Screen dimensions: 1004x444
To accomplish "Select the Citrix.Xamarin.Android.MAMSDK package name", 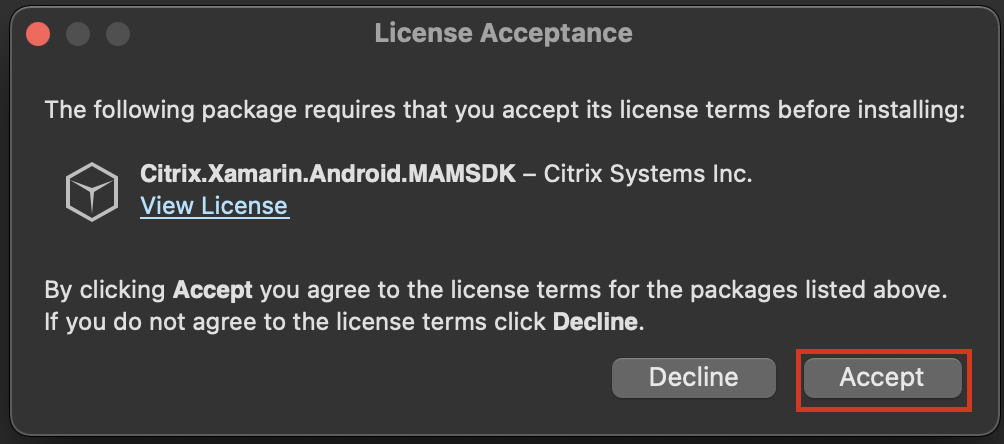I will pyautogui.click(x=328, y=174).
